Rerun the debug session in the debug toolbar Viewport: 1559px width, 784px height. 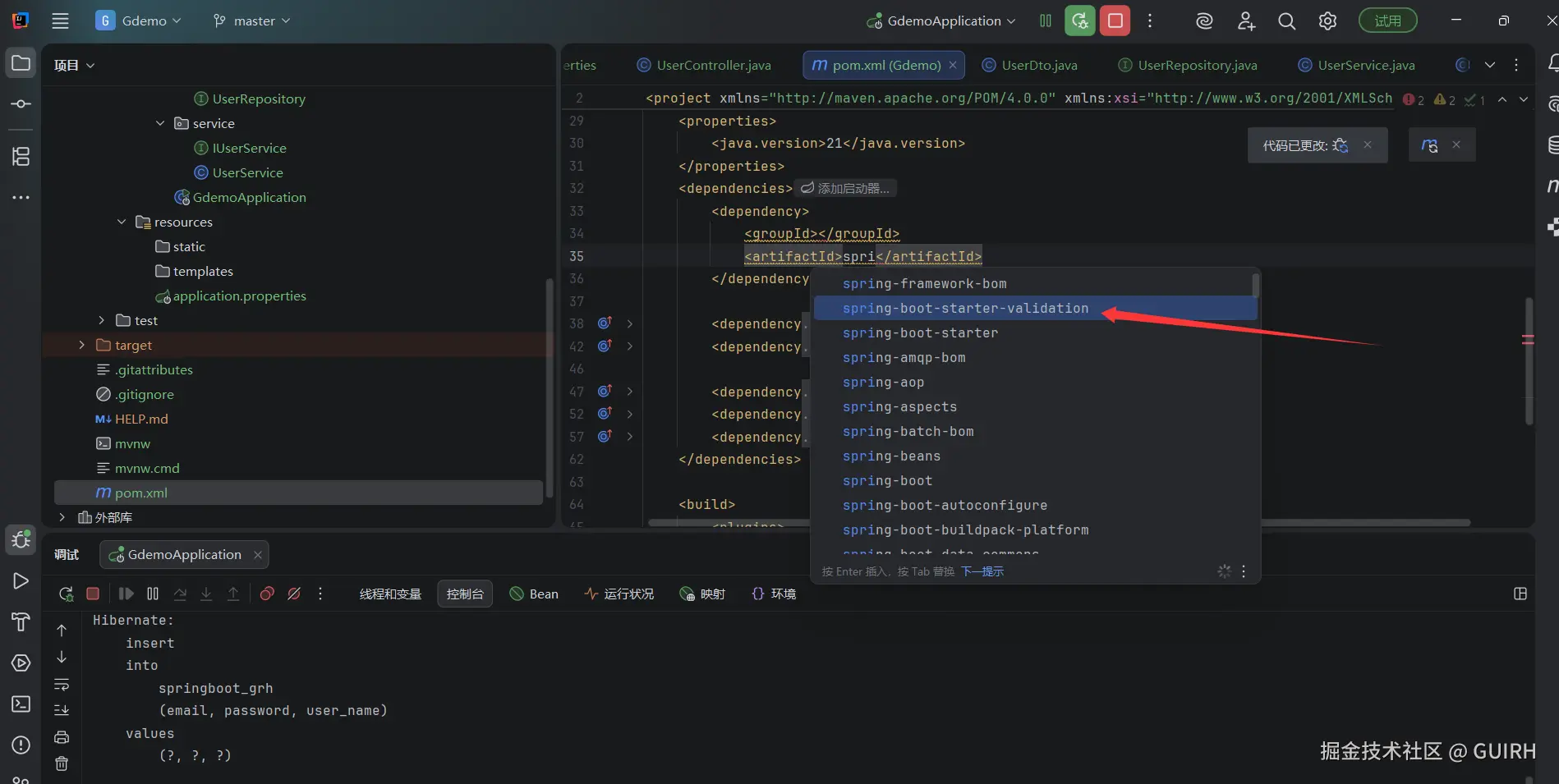tap(67, 594)
